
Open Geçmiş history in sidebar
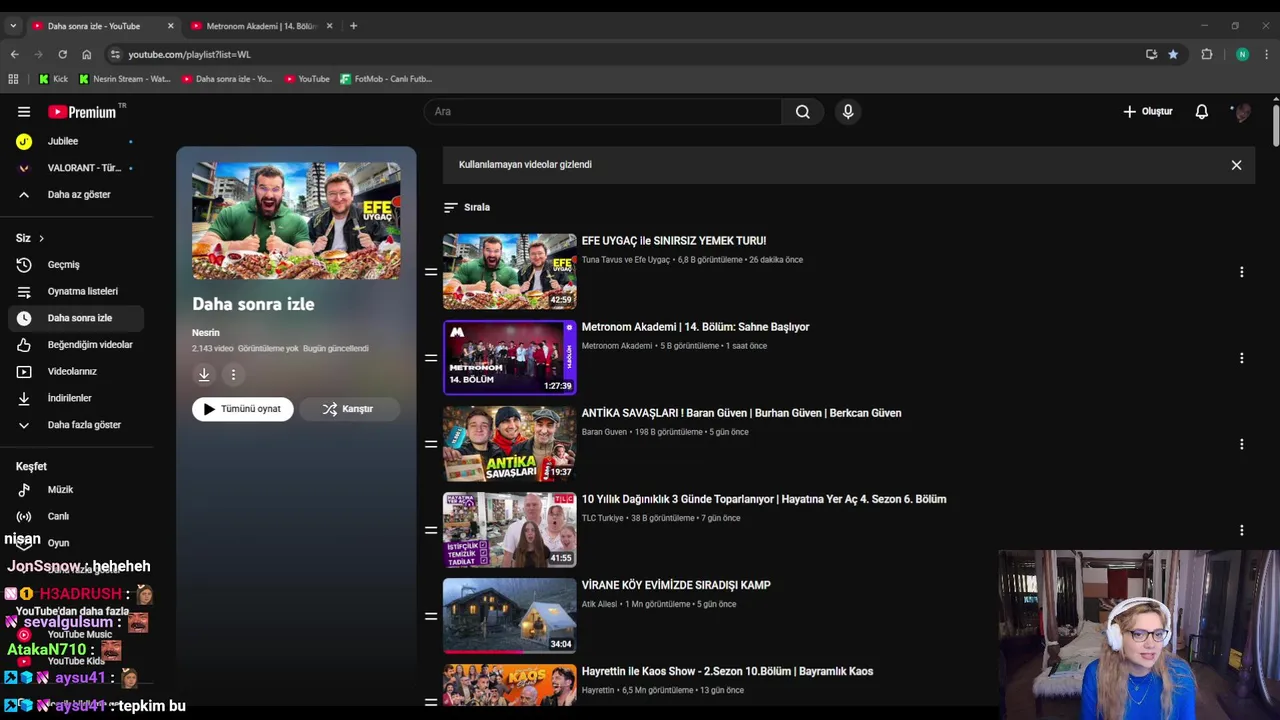76,265
